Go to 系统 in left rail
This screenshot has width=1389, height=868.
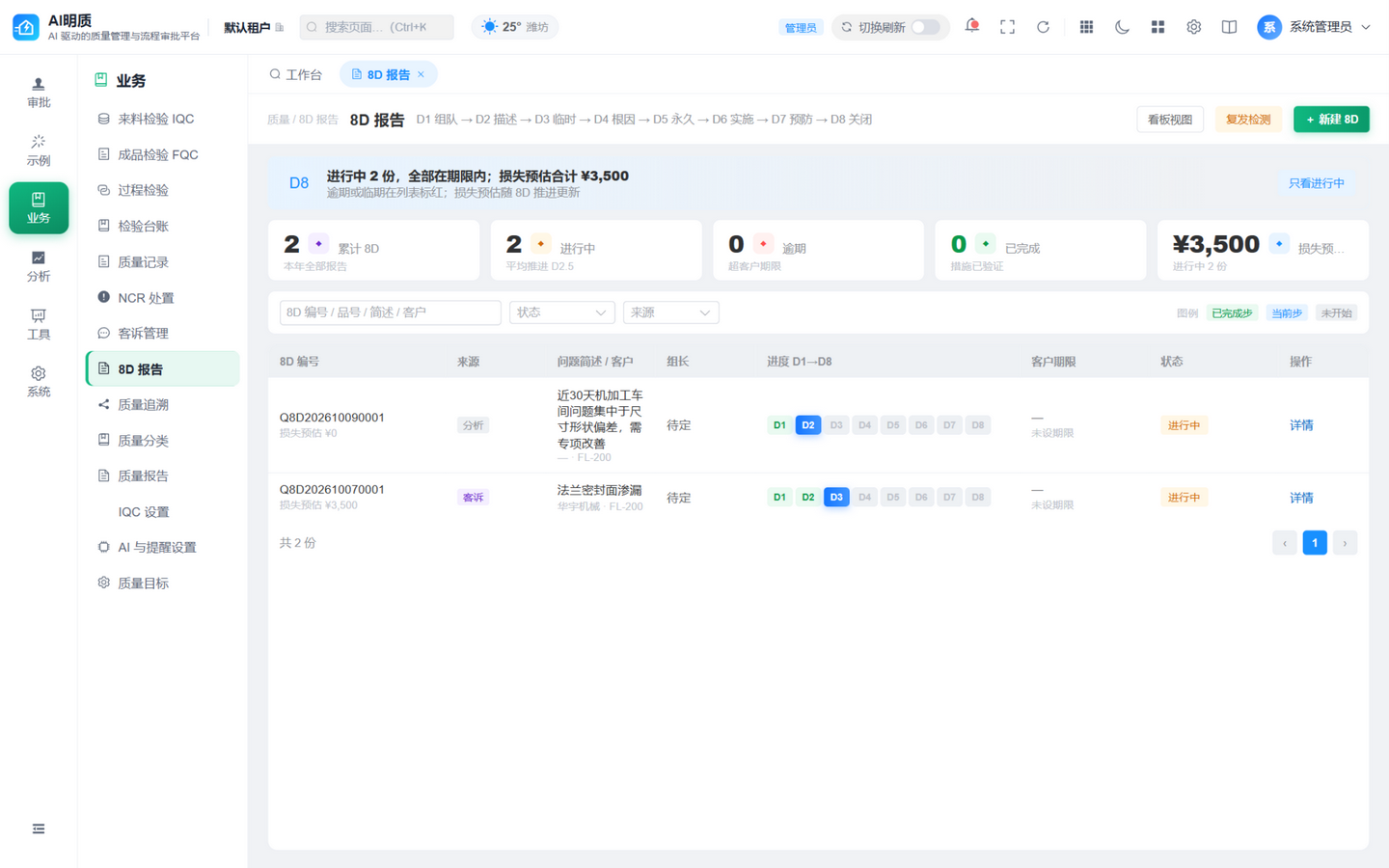[x=39, y=382]
